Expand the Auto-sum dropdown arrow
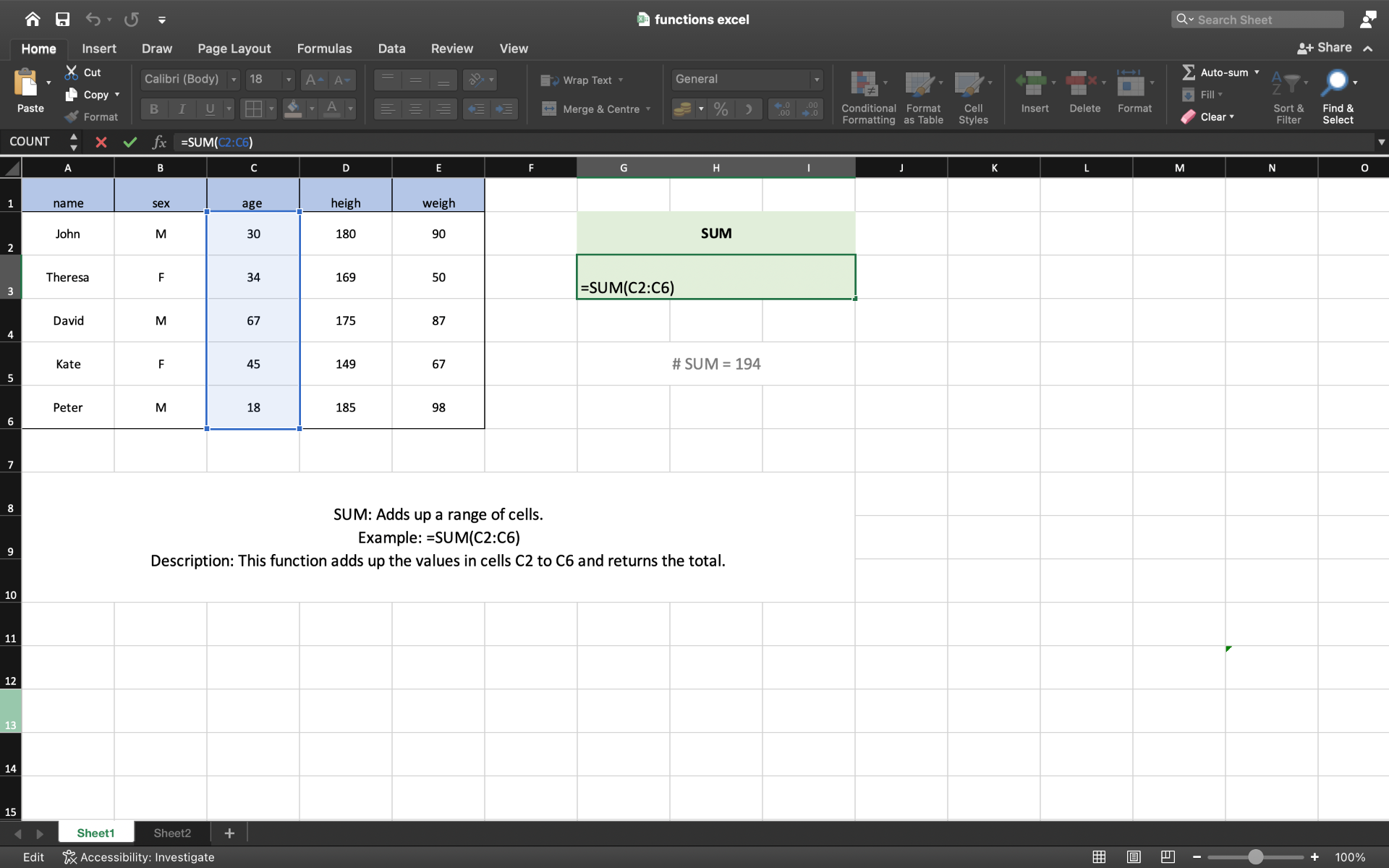The width and height of the screenshot is (1389, 868). coord(1257,72)
